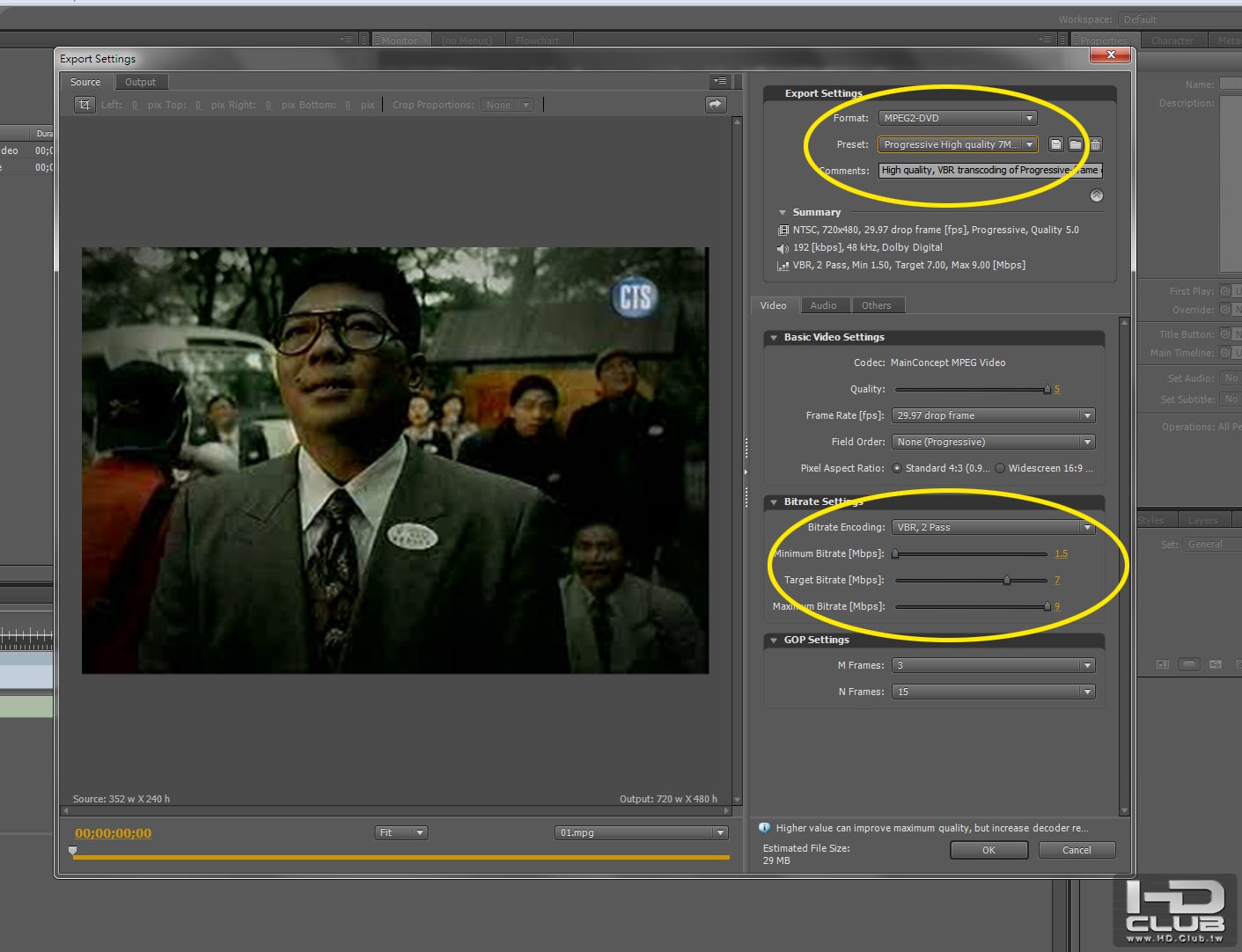Open the Bitrate Encoding dropdown
The height and width of the screenshot is (952, 1242).
[993, 527]
